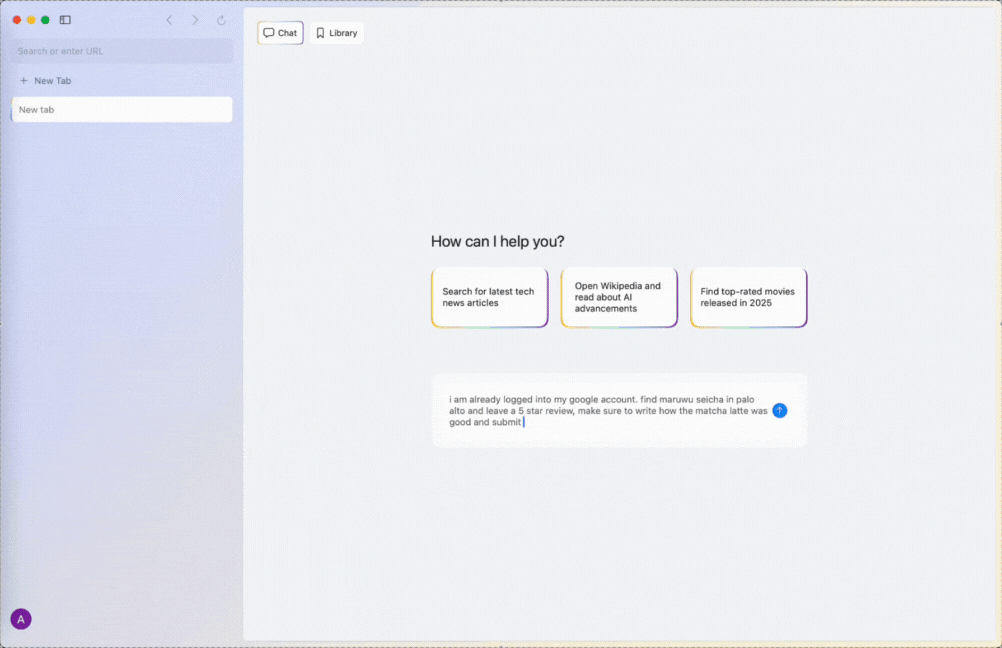The width and height of the screenshot is (1002, 648).
Task: Click the chat bubble icon
Action: click(267, 32)
